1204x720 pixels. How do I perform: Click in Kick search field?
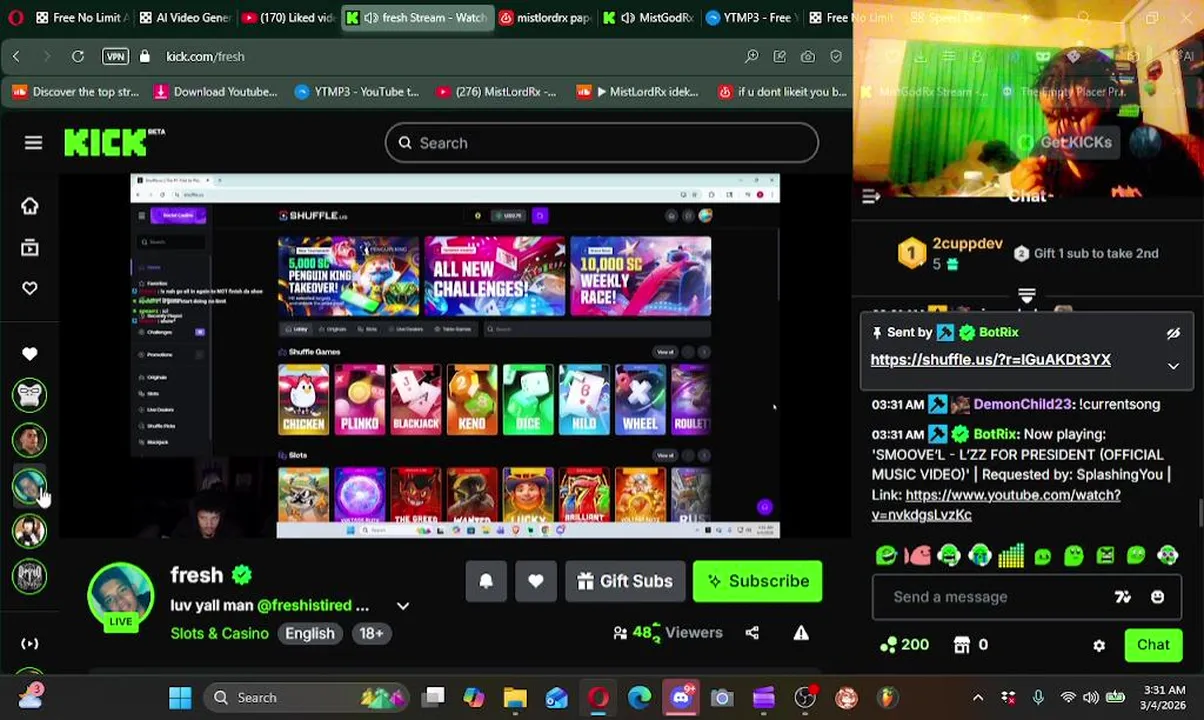[601, 143]
